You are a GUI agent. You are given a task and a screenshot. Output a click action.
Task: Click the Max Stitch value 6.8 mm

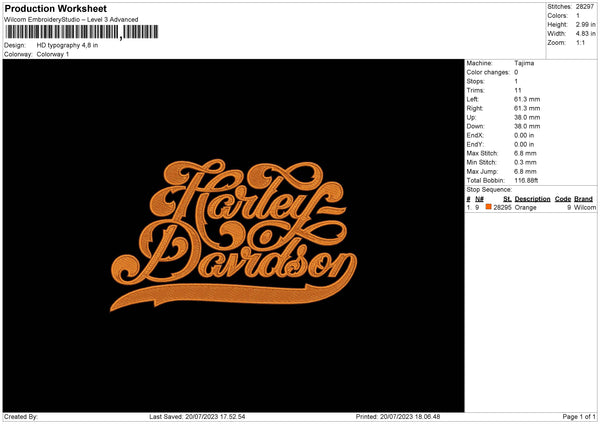pos(525,153)
